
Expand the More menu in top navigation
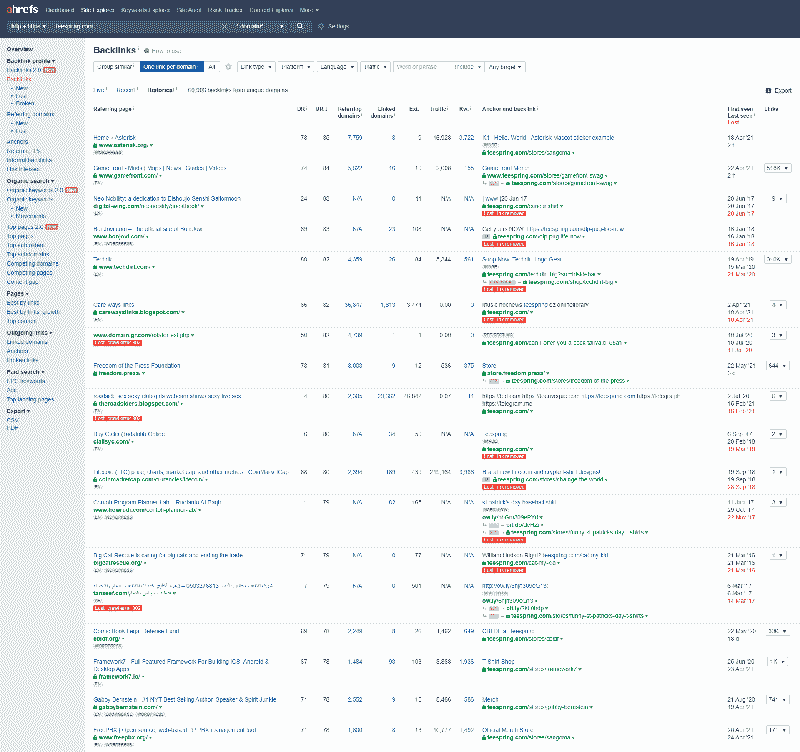[x=309, y=10]
